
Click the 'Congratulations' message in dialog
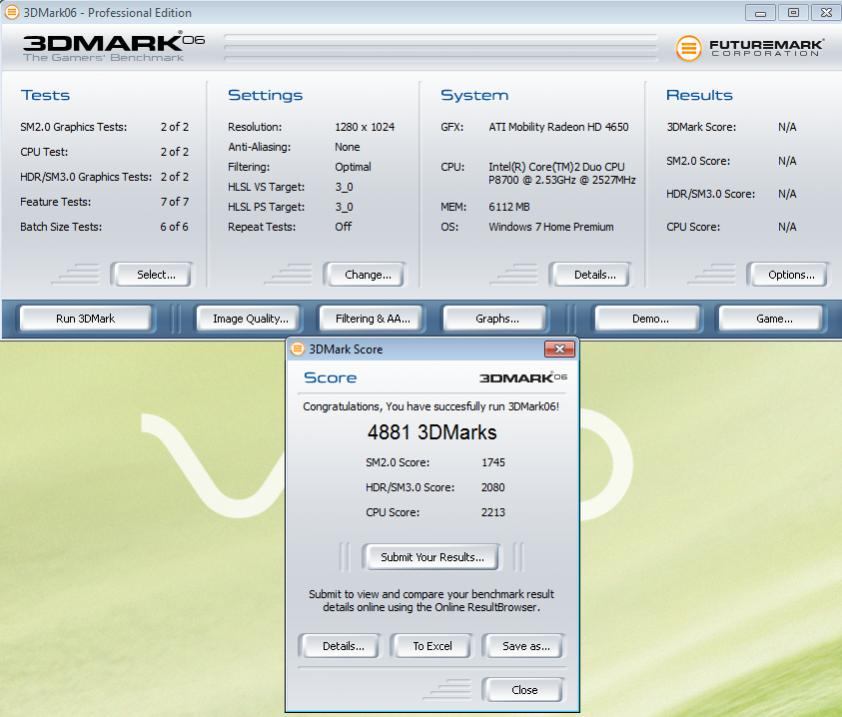tap(431, 407)
